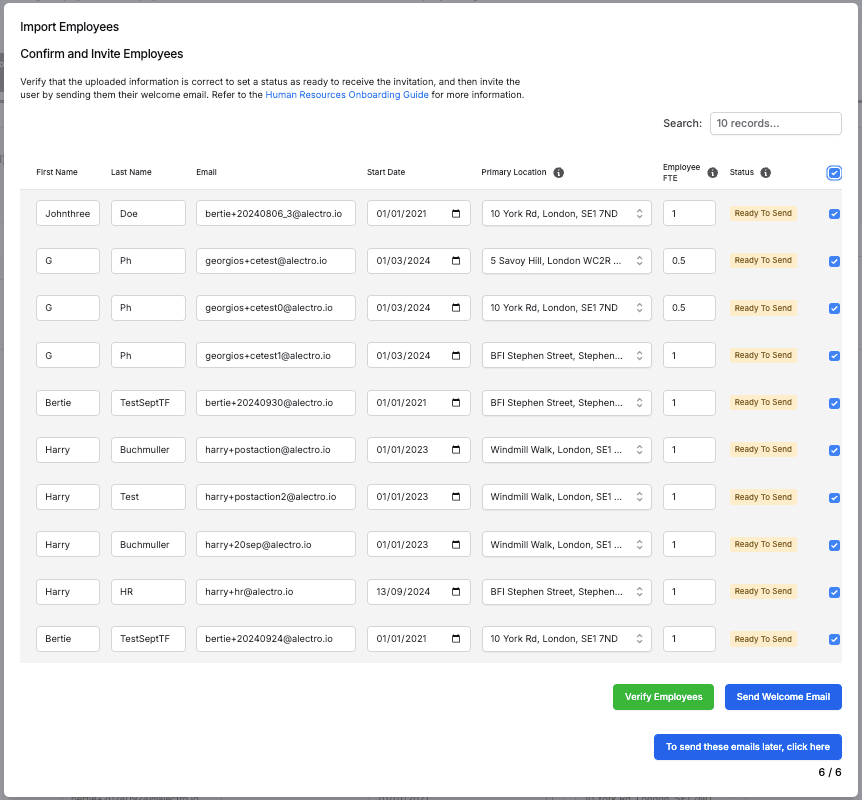Toggle the select-all checkbox in header
The width and height of the screenshot is (862, 800).
834,173
